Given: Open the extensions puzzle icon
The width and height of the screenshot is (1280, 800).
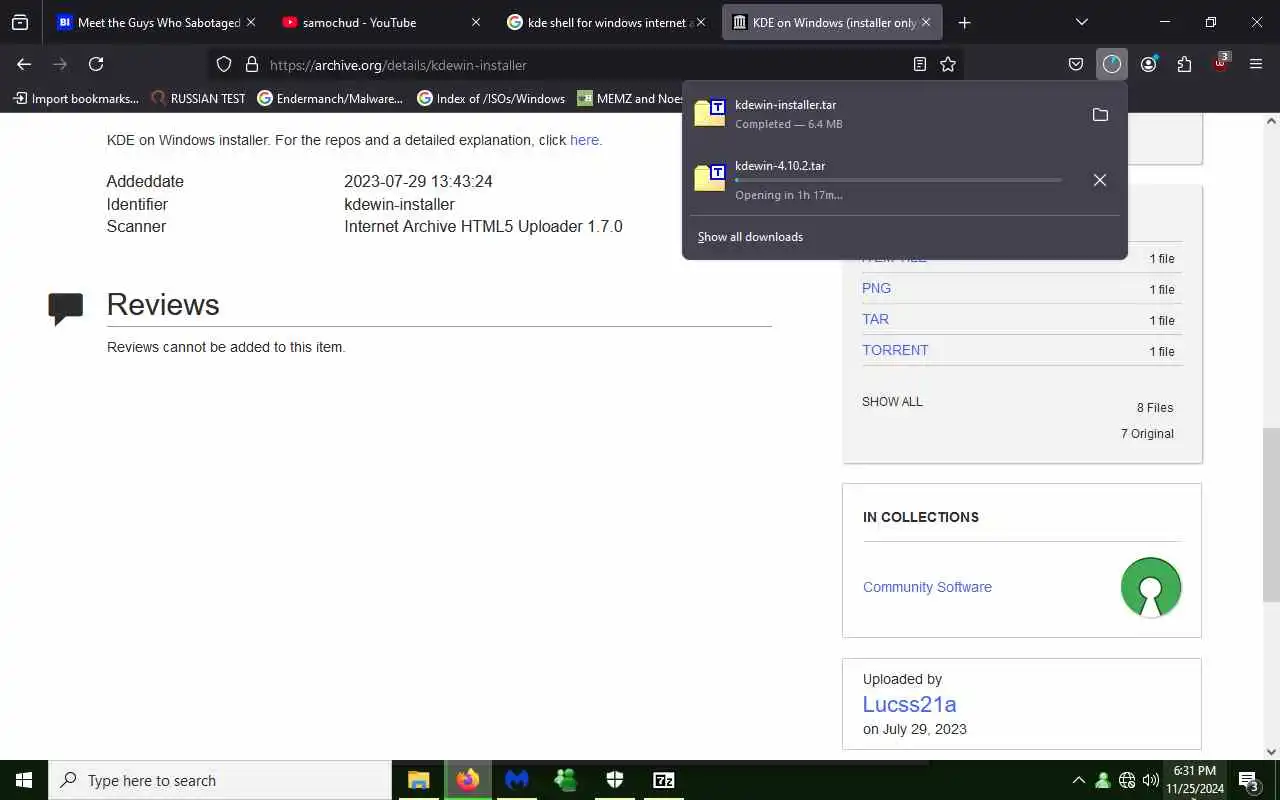Looking at the screenshot, I should point(1184,64).
